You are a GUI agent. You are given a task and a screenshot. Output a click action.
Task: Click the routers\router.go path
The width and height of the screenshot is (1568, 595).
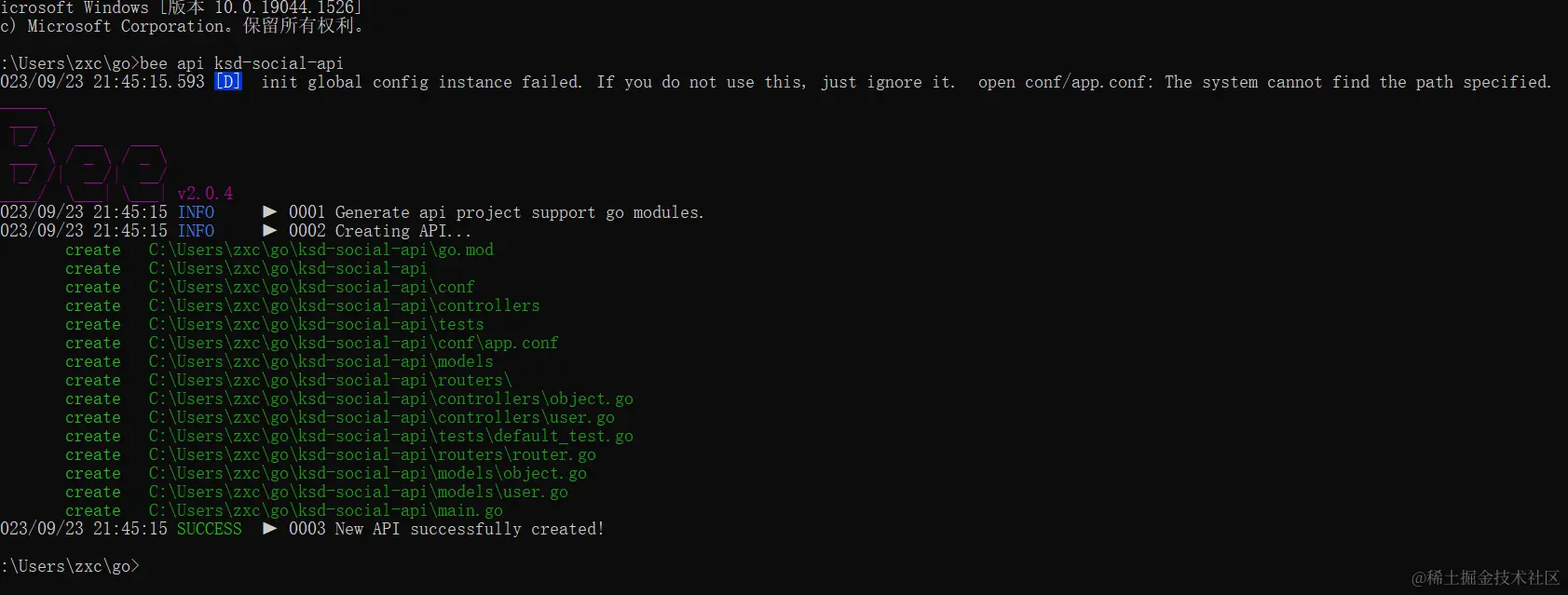click(372, 454)
